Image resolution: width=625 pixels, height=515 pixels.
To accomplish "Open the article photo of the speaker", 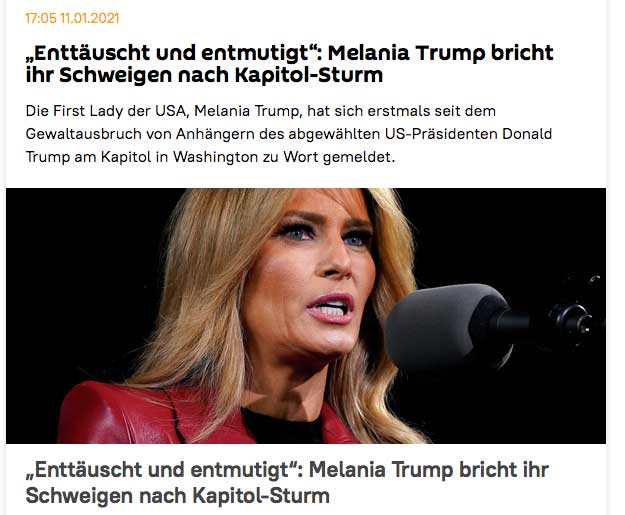I will tap(306, 316).
